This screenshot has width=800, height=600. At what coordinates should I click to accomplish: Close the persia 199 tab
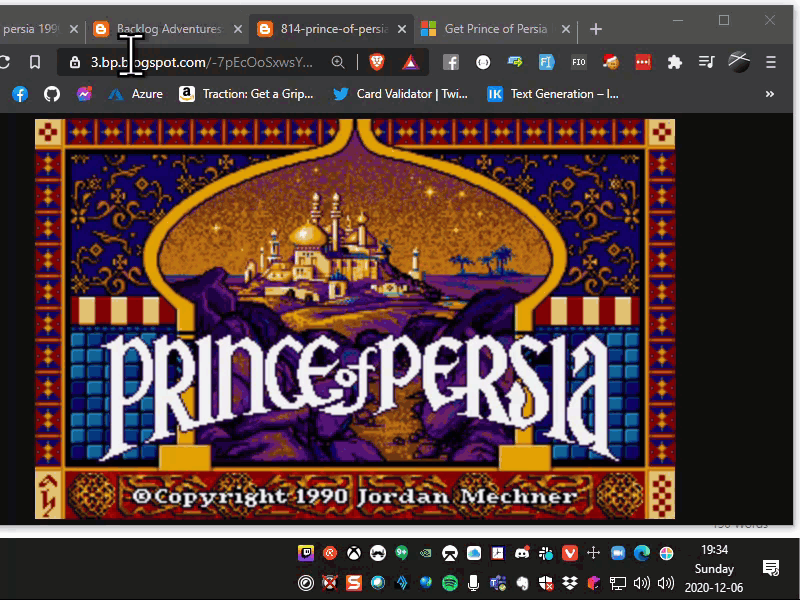(74, 29)
